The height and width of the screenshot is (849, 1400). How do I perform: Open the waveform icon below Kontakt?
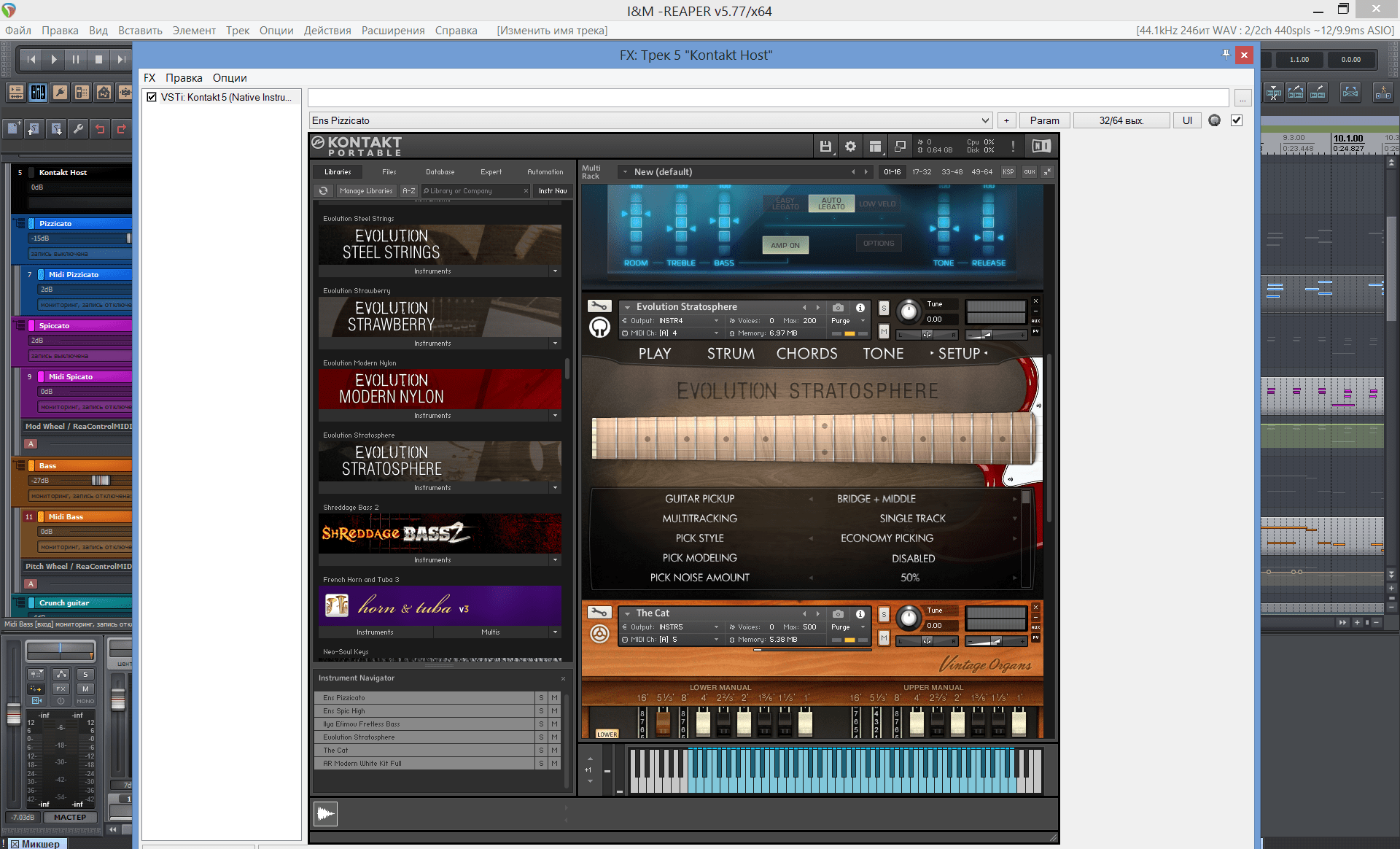(325, 813)
